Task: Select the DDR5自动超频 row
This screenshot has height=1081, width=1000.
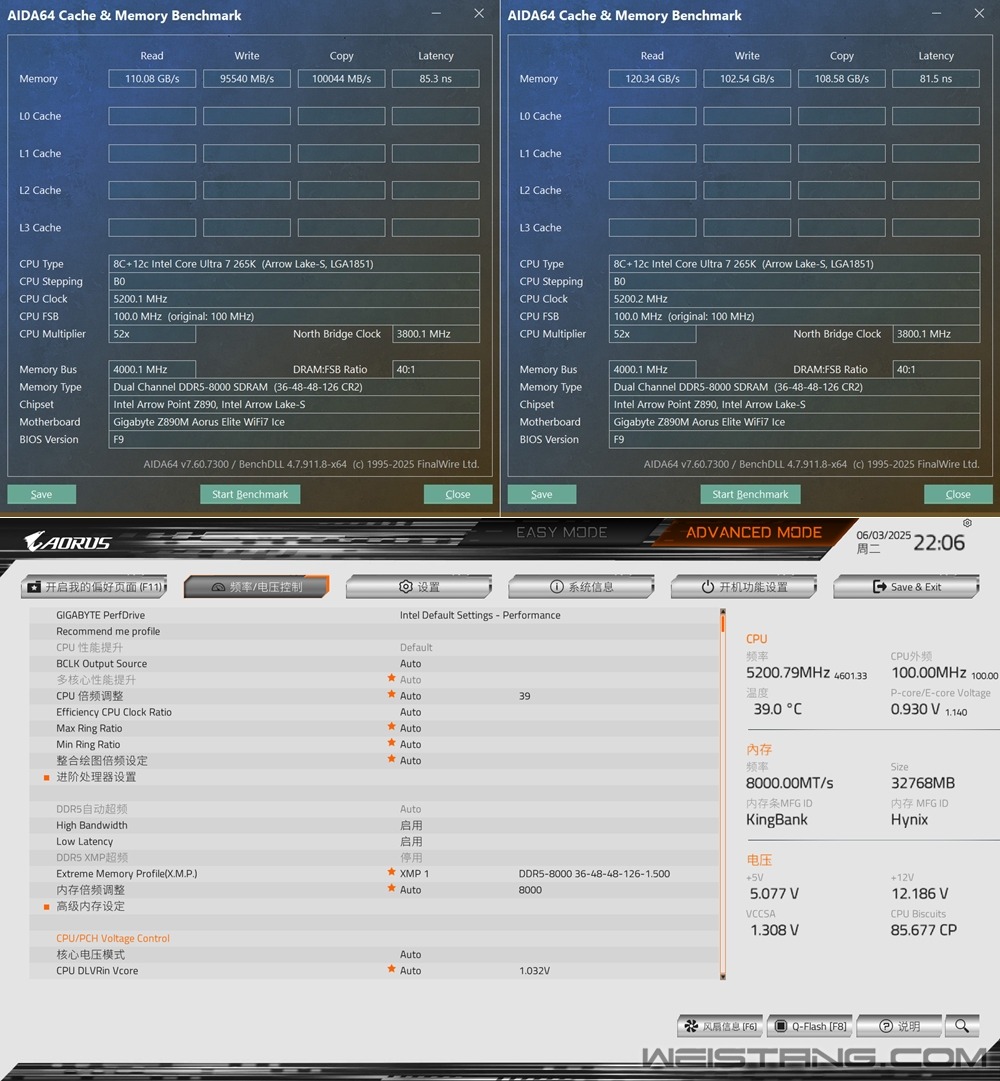Action: 374,809
